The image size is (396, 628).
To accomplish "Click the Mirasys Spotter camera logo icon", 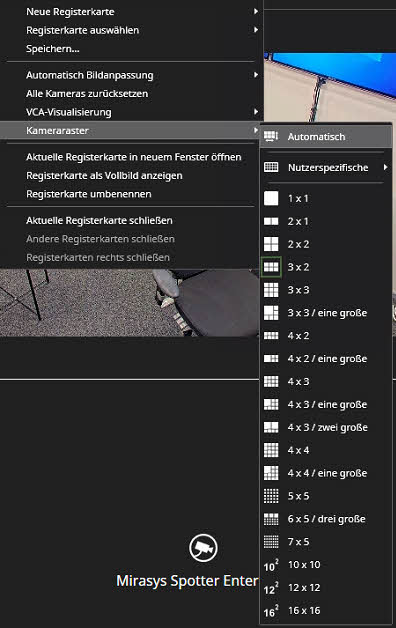I will 203,547.
